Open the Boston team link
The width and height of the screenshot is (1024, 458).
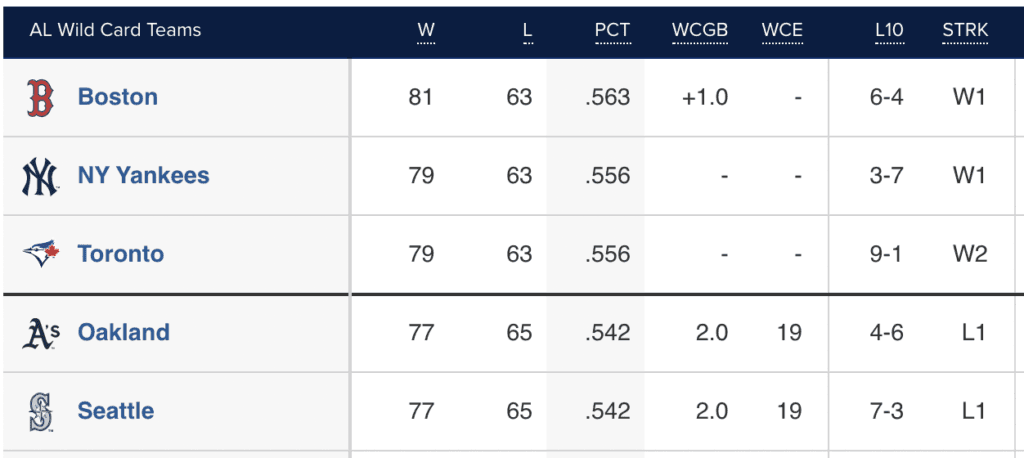pyautogui.click(x=118, y=97)
